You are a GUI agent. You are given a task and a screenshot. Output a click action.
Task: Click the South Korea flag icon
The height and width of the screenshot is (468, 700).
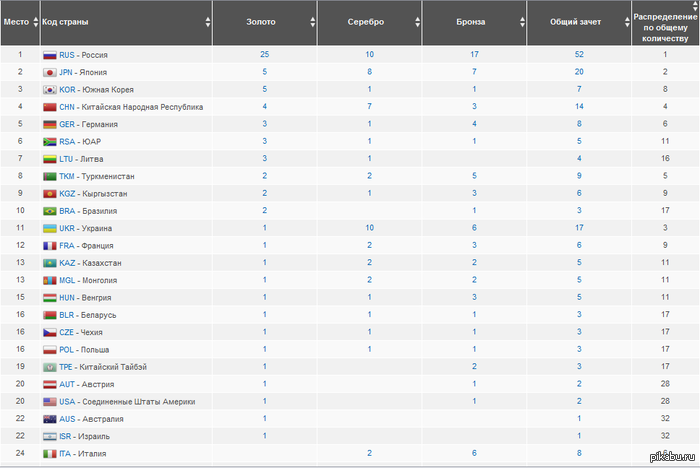point(49,89)
